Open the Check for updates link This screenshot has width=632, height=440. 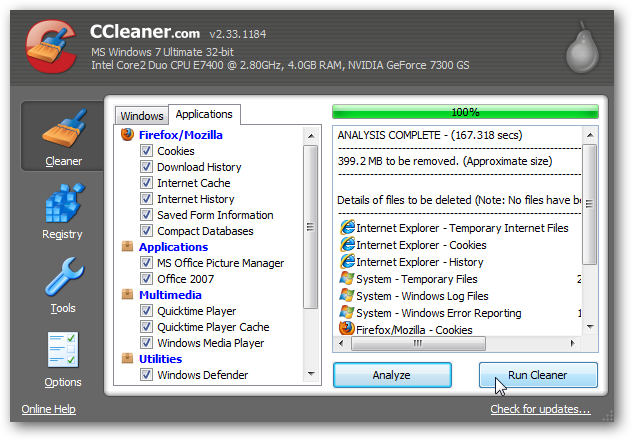[x=540, y=409]
